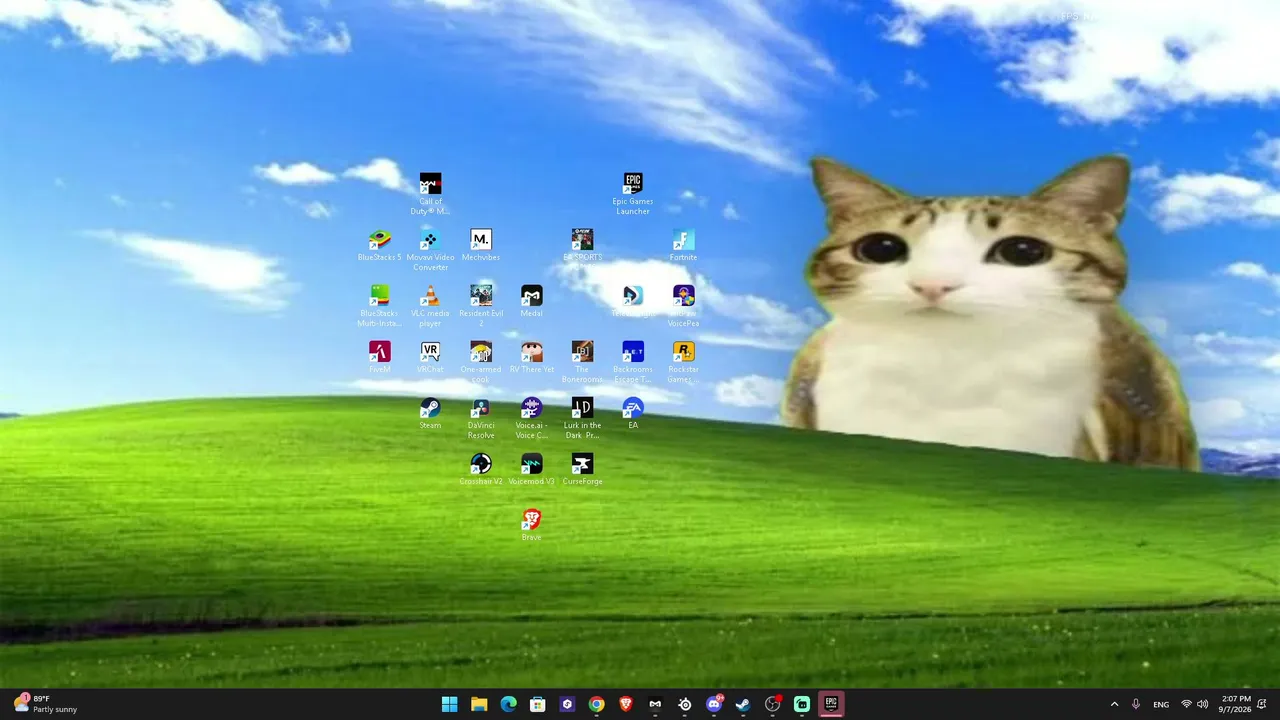This screenshot has width=1280, height=720.
Task: Click the DaVinci Resolve desktop icon
Action: click(481, 418)
